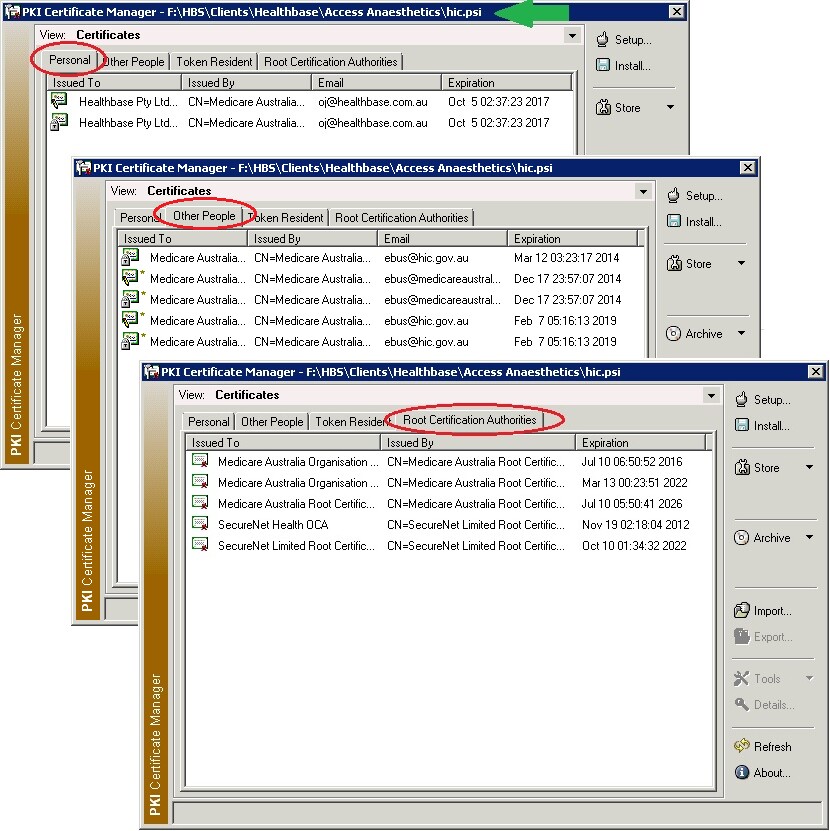This screenshot has width=830, height=831.
Task: Click expiration Jul 10 05:50:41 2026
Action: click(x=632, y=503)
